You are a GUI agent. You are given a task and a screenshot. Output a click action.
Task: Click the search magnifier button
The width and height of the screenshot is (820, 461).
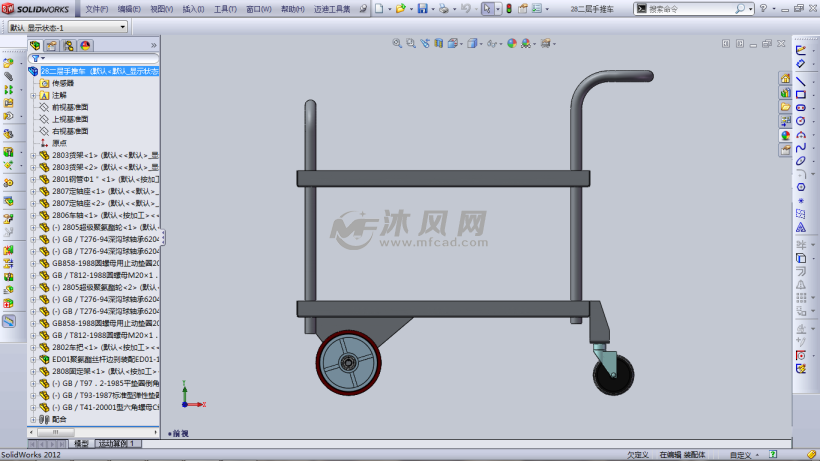click(x=739, y=9)
